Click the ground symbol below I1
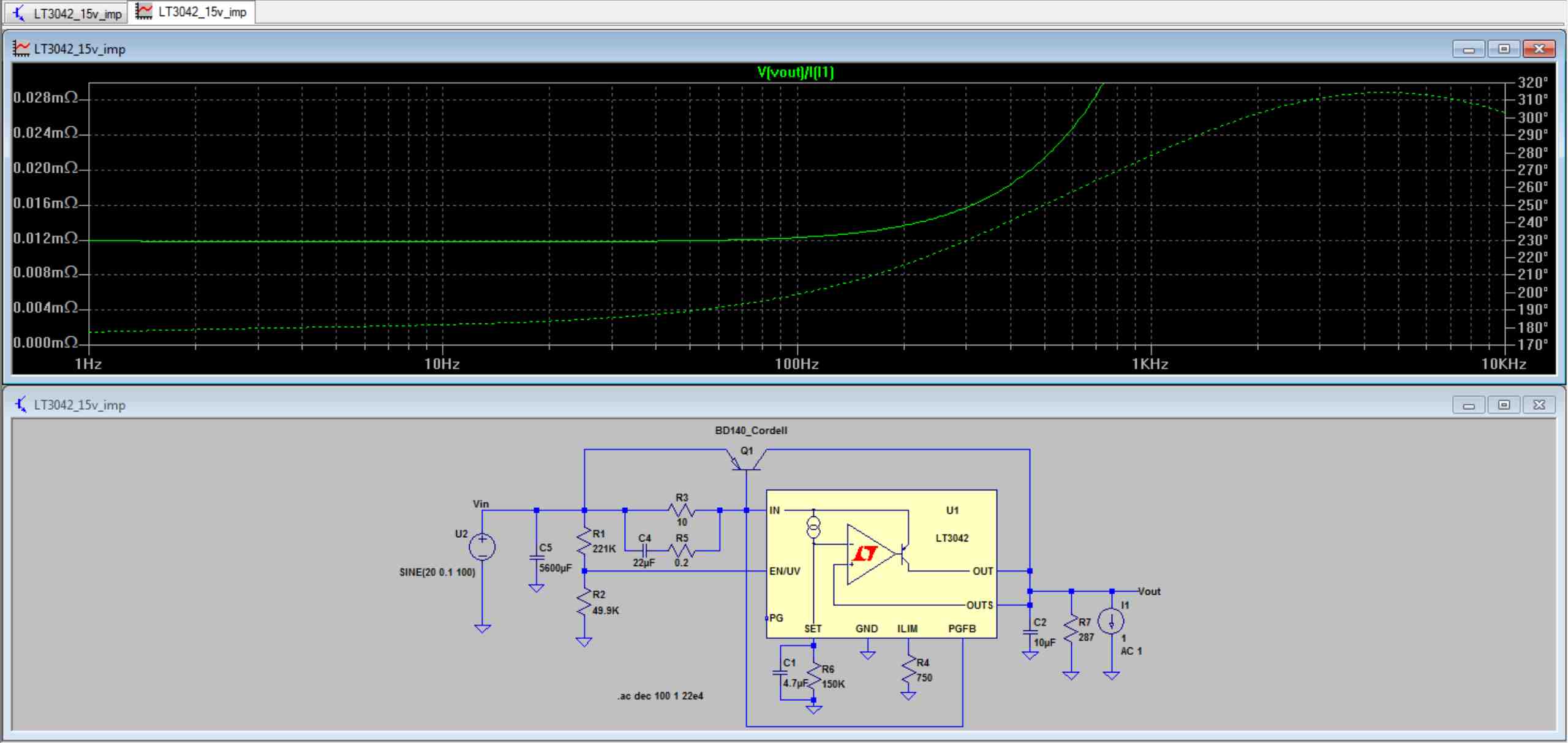This screenshot has height=743, width=1568. pos(1111,676)
